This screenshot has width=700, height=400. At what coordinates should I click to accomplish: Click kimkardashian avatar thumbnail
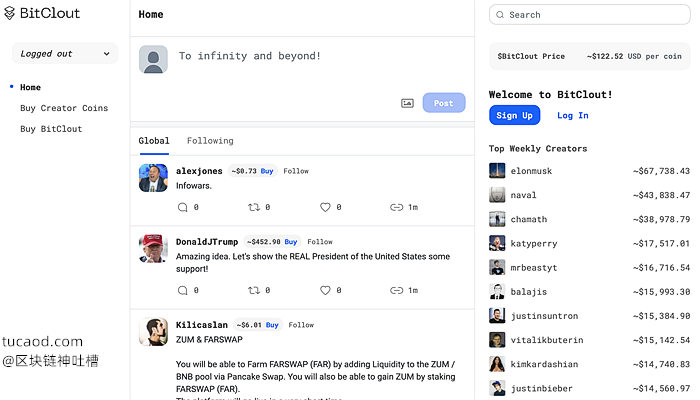pyautogui.click(x=497, y=364)
